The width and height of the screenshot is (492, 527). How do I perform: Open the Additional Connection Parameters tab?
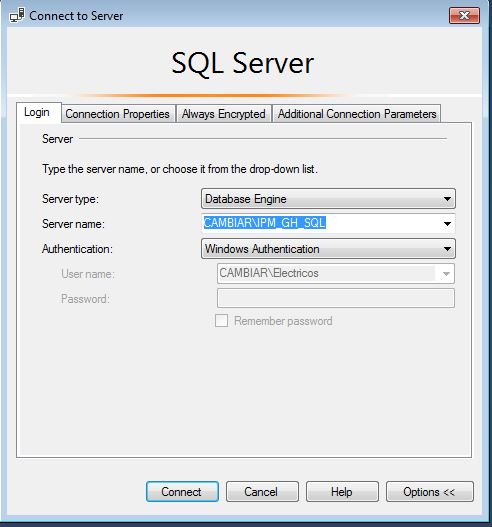point(357,114)
